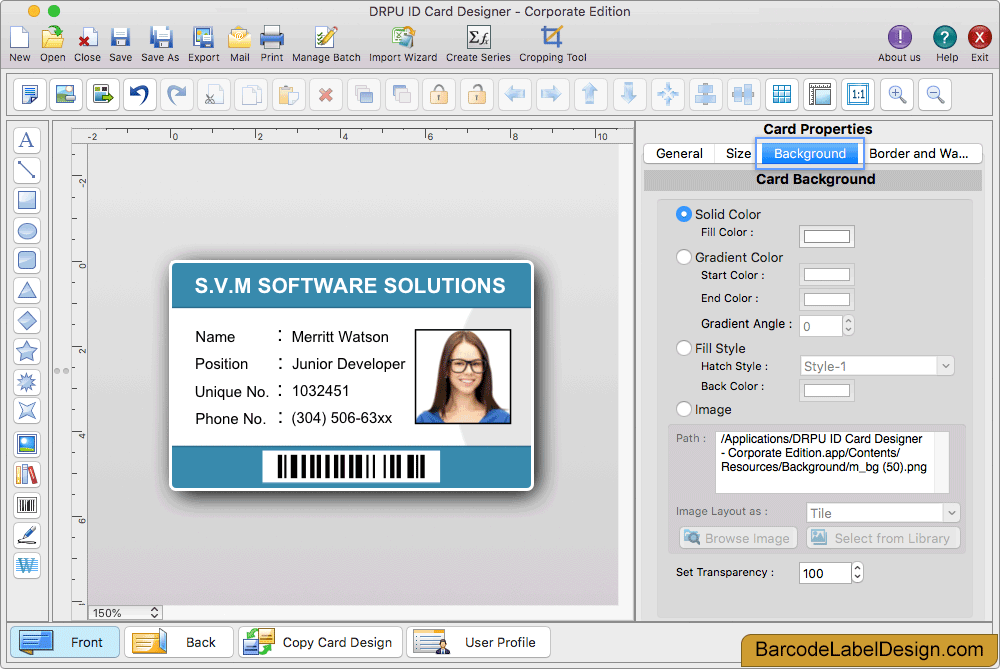Switch to the Front card side
Screen dimensions: 1000x669
65,642
